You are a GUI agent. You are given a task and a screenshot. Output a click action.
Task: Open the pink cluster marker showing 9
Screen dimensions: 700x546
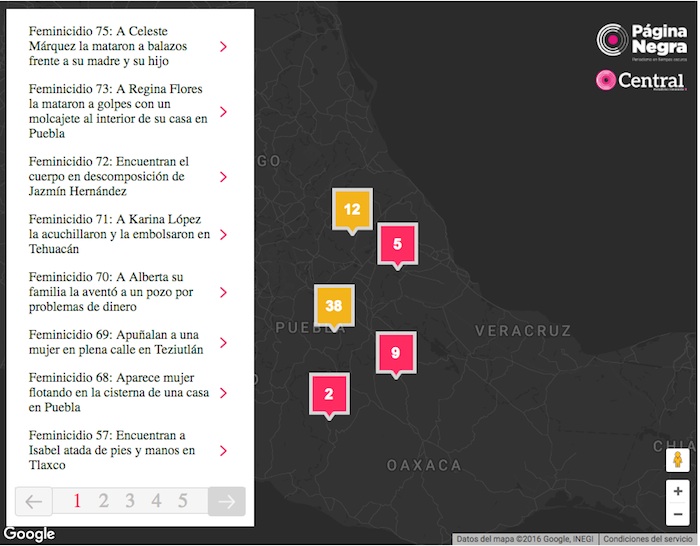[395, 352]
